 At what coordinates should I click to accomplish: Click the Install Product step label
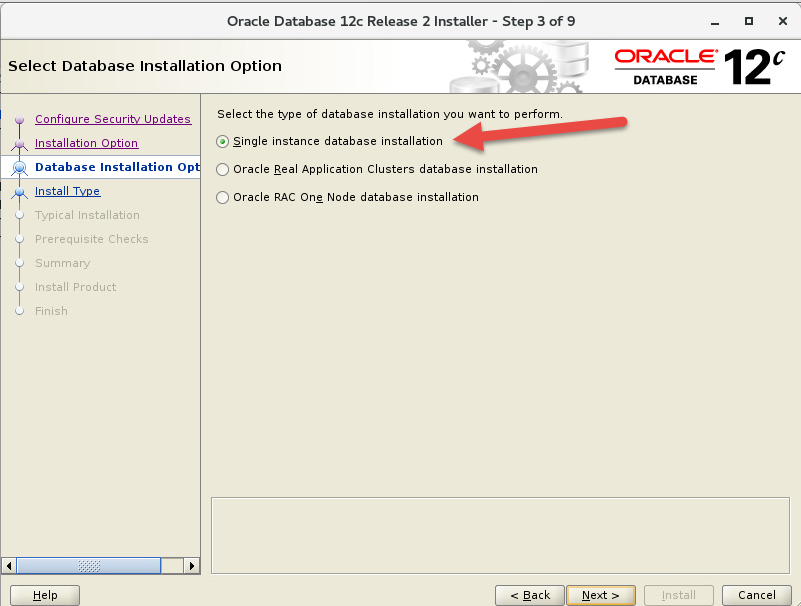click(x=76, y=287)
